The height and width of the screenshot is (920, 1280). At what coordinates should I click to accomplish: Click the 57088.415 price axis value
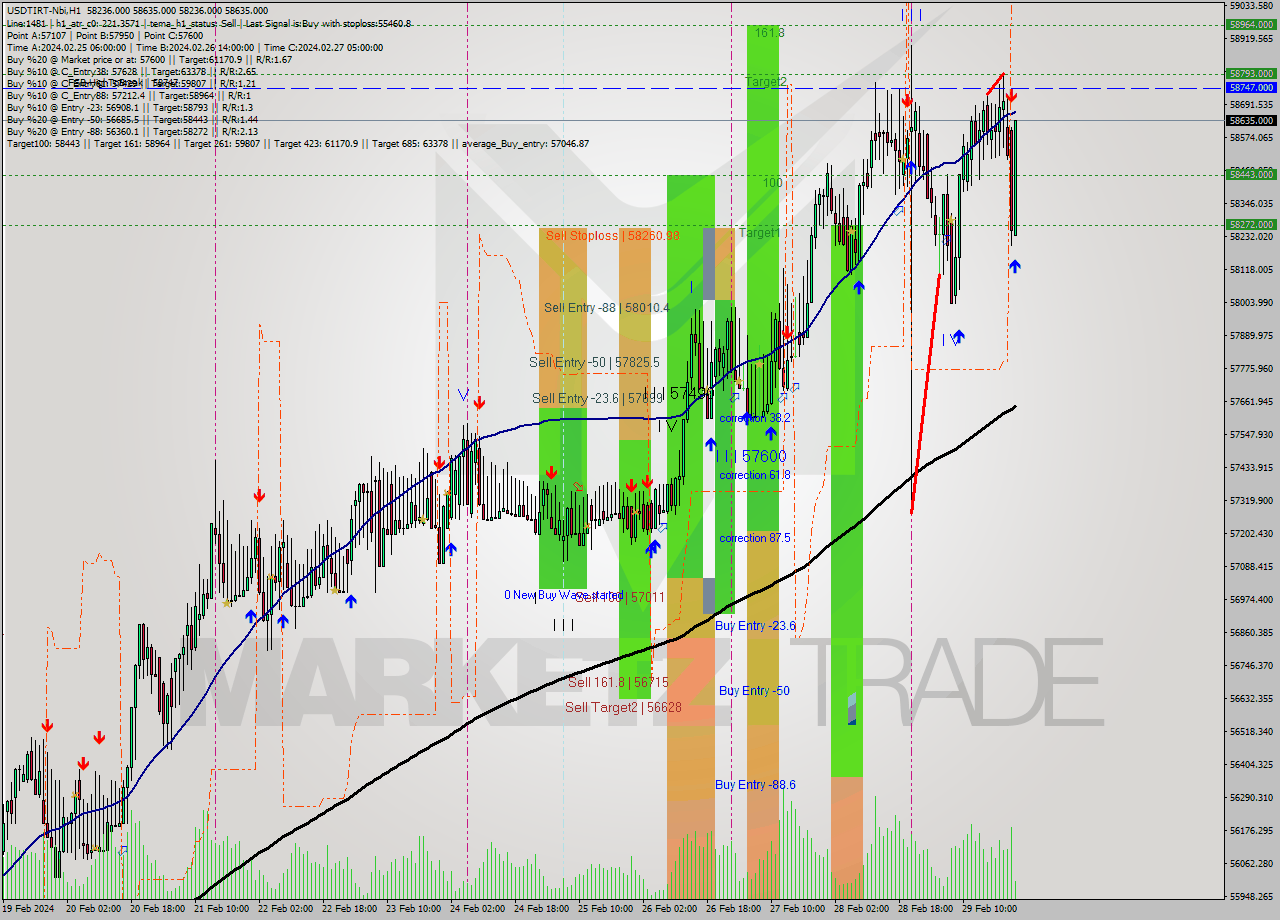tap(1250, 566)
